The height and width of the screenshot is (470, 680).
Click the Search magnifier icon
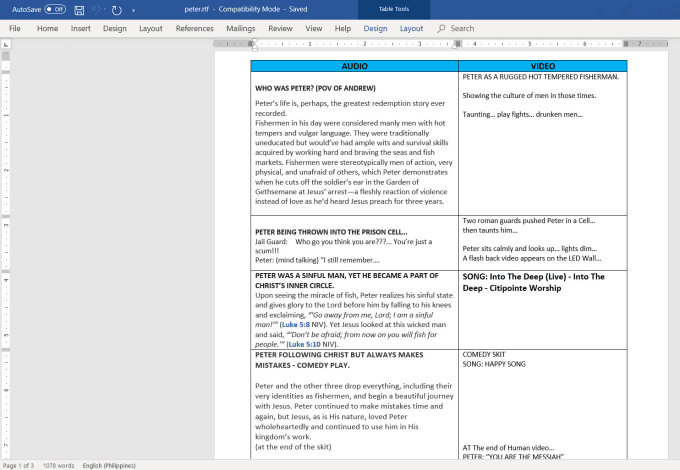(x=441, y=29)
